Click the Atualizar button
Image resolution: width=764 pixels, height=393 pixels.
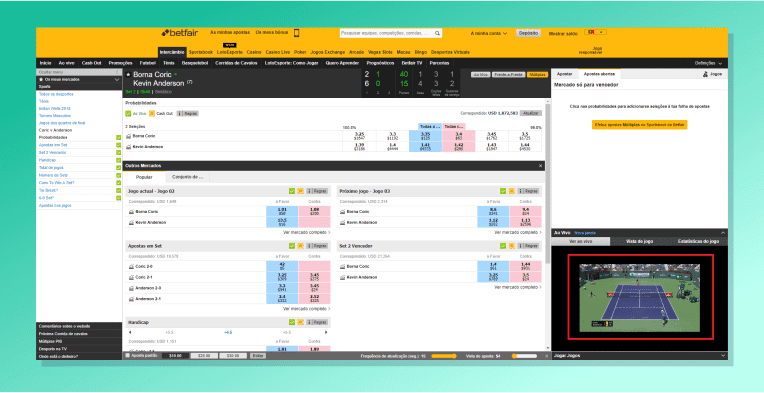[531, 113]
